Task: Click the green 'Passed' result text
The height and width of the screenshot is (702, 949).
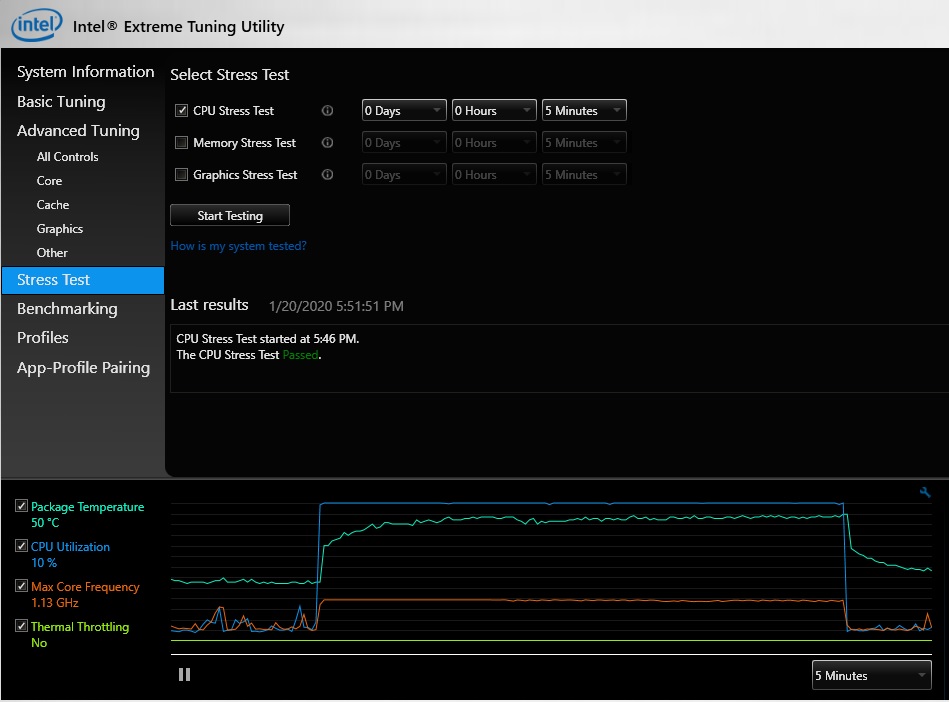Action: coord(300,355)
